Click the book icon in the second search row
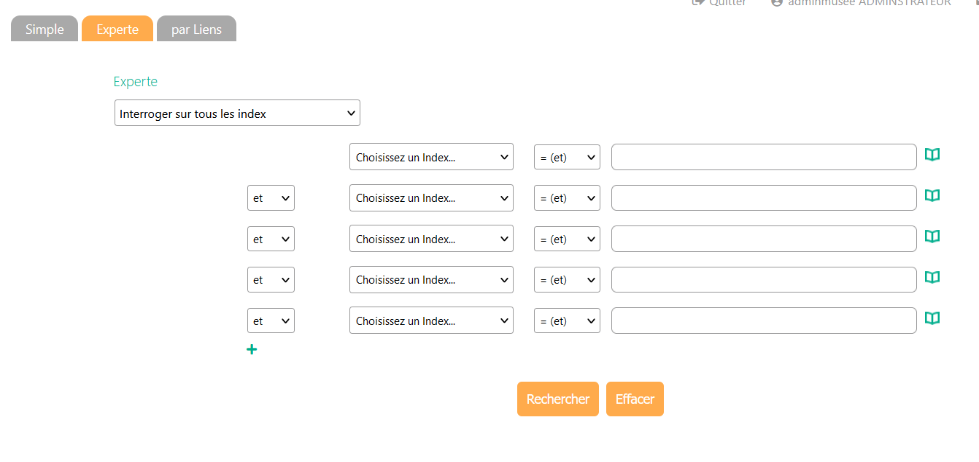 tap(932, 196)
